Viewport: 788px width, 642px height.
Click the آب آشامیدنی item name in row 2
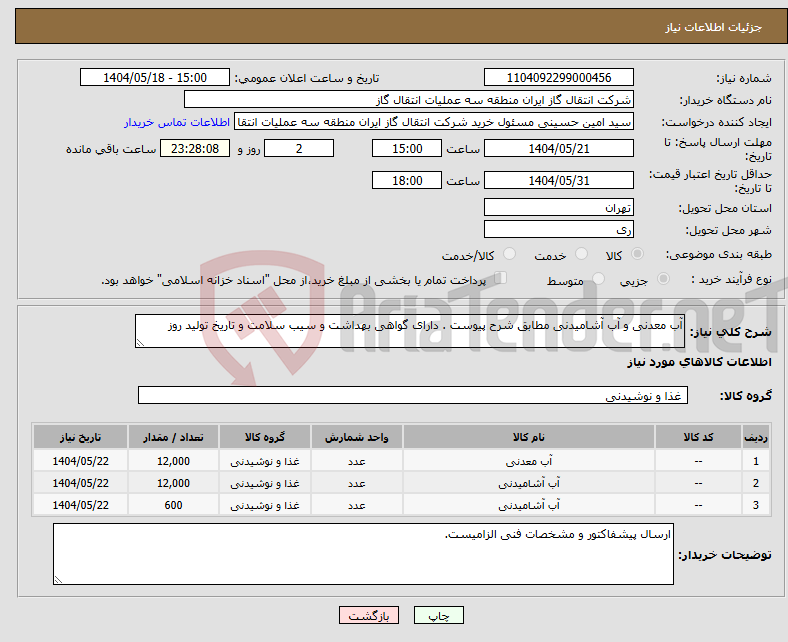click(x=529, y=483)
